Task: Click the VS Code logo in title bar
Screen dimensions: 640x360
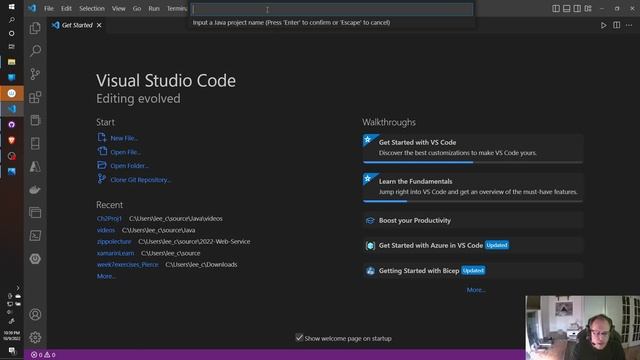Action: point(32,8)
